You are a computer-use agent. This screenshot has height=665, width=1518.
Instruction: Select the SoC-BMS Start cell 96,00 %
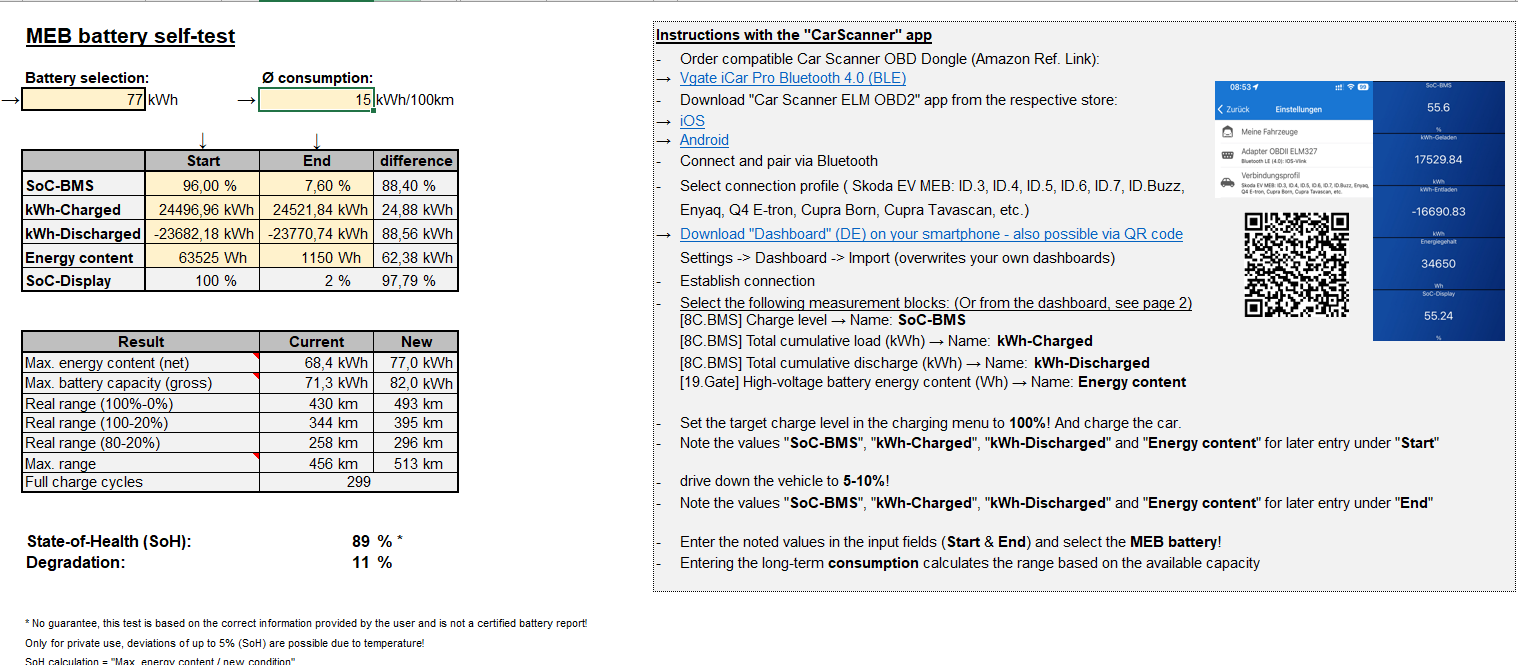202,186
